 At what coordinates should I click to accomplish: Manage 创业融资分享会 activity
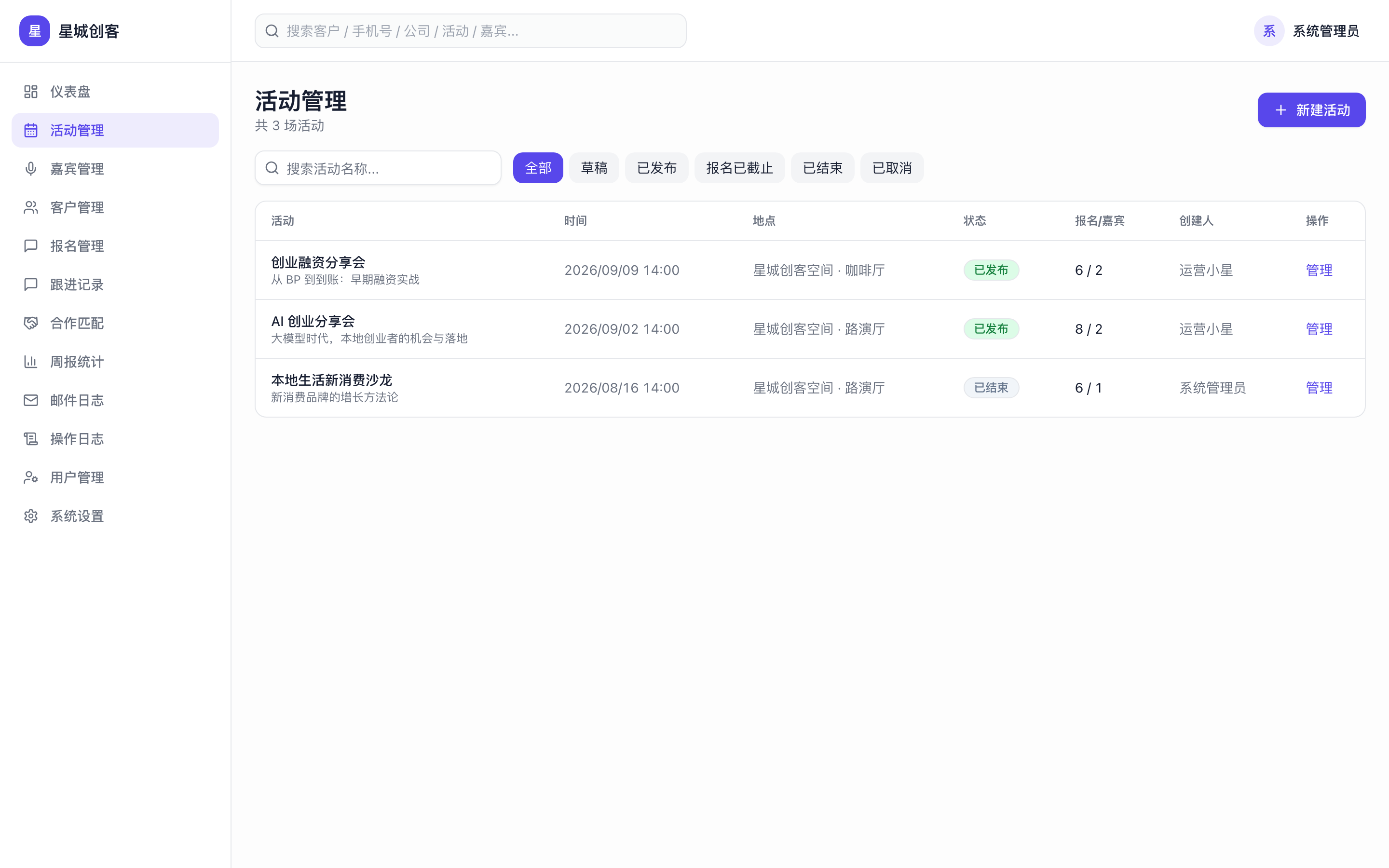(x=1319, y=270)
